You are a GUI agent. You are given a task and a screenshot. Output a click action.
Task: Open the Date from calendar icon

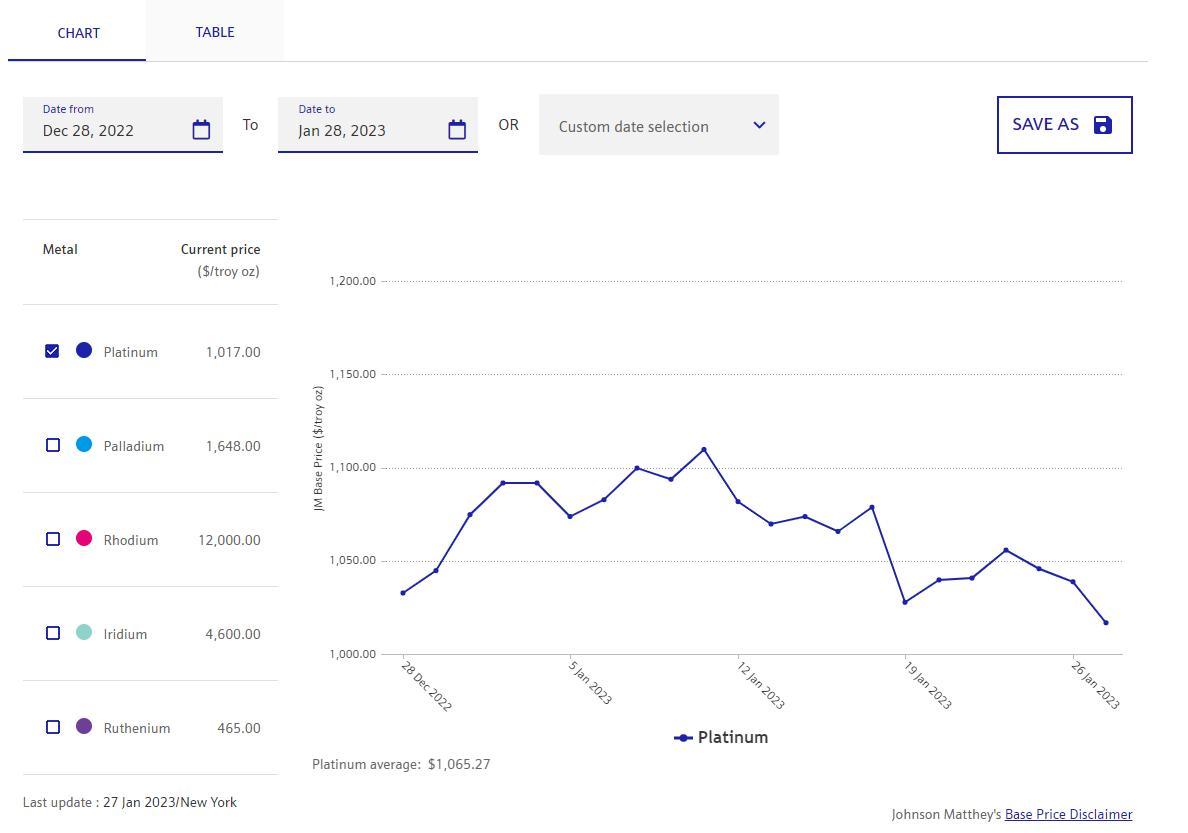coord(201,130)
